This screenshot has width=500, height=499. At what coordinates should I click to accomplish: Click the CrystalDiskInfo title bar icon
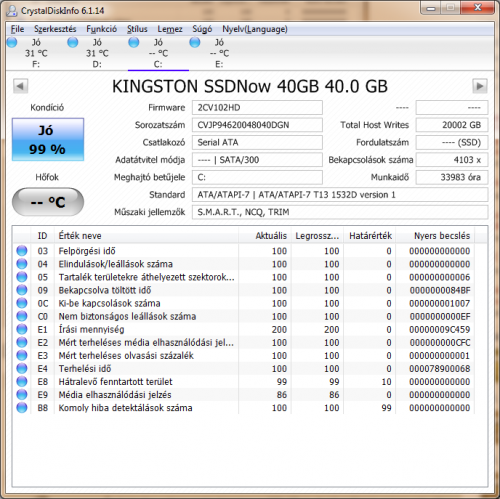12,11
